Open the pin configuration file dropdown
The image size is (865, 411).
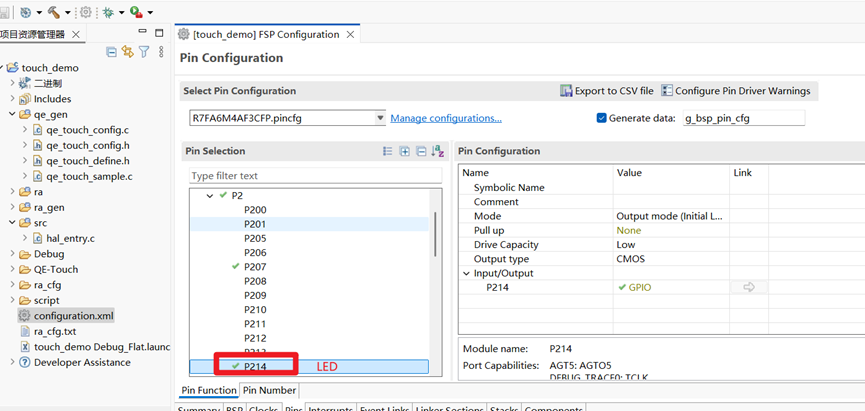[380, 118]
